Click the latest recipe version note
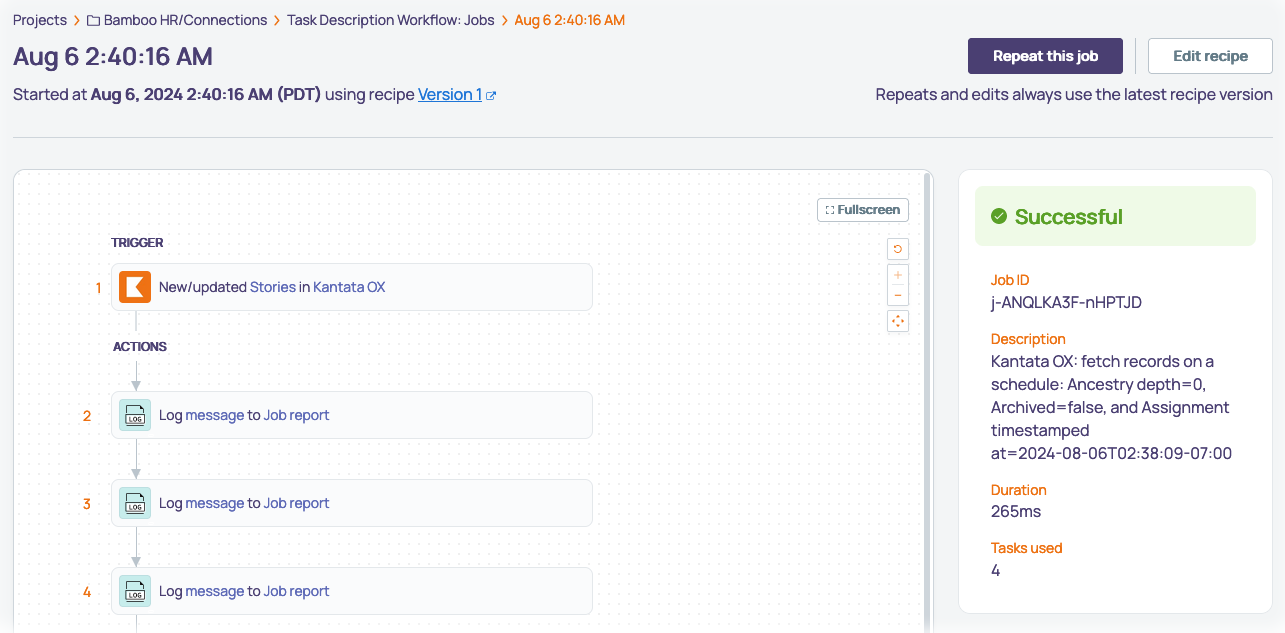1285x633 pixels. [1074, 94]
